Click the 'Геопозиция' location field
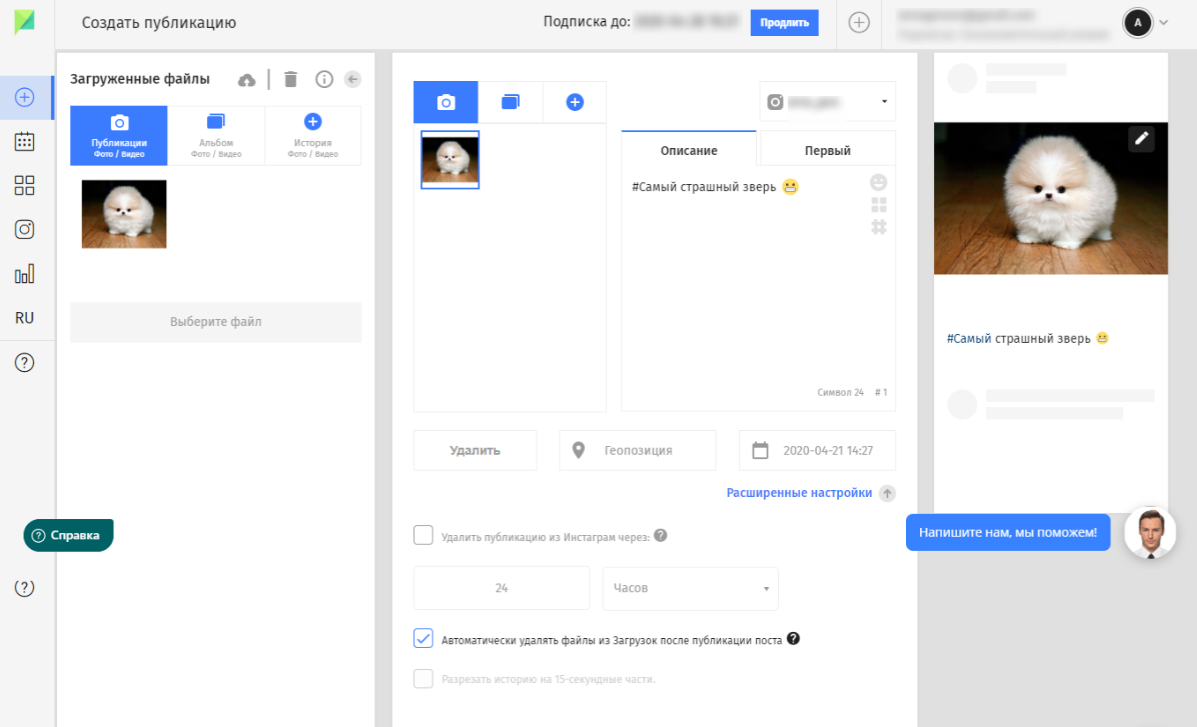The height and width of the screenshot is (727, 1197). pyautogui.click(x=637, y=451)
